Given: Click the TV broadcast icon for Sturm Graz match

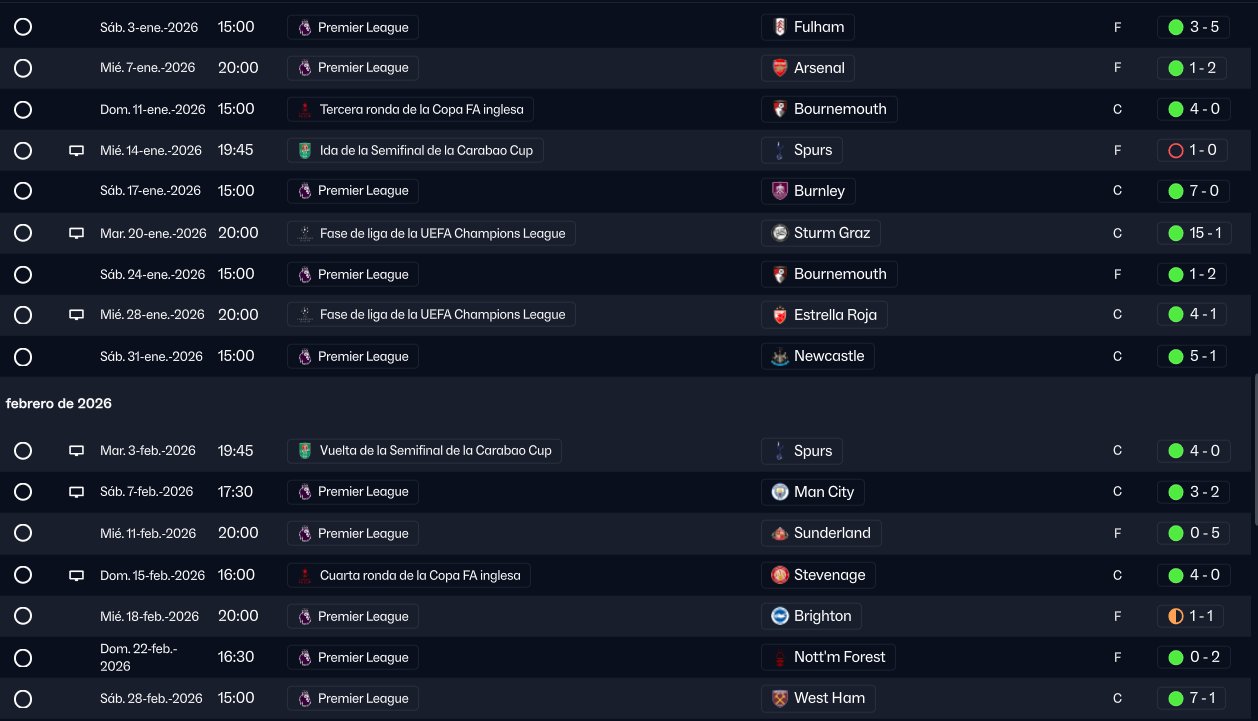Looking at the screenshot, I should pyautogui.click(x=76, y=233).
